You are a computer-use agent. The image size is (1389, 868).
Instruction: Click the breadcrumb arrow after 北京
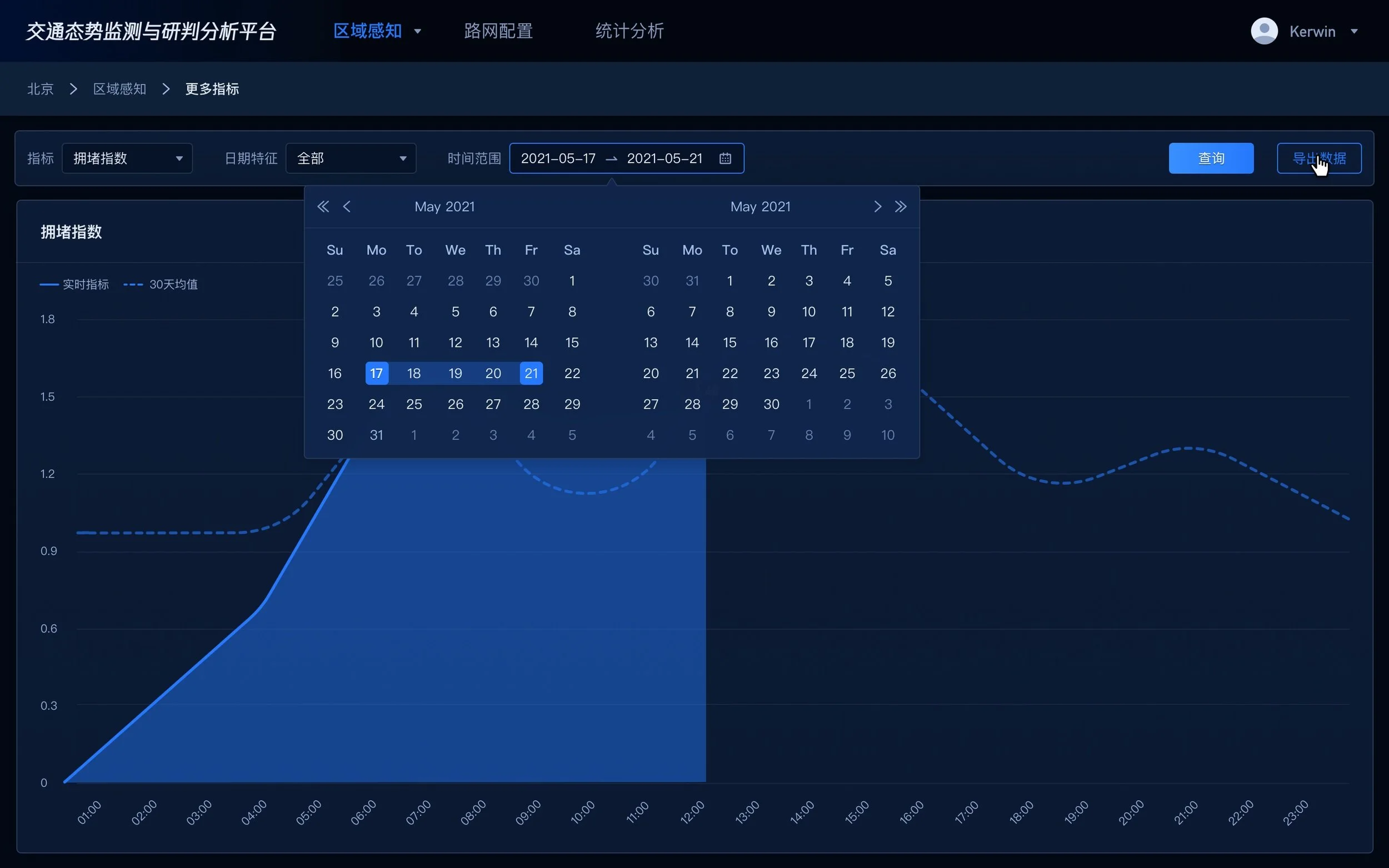[73, 89]
